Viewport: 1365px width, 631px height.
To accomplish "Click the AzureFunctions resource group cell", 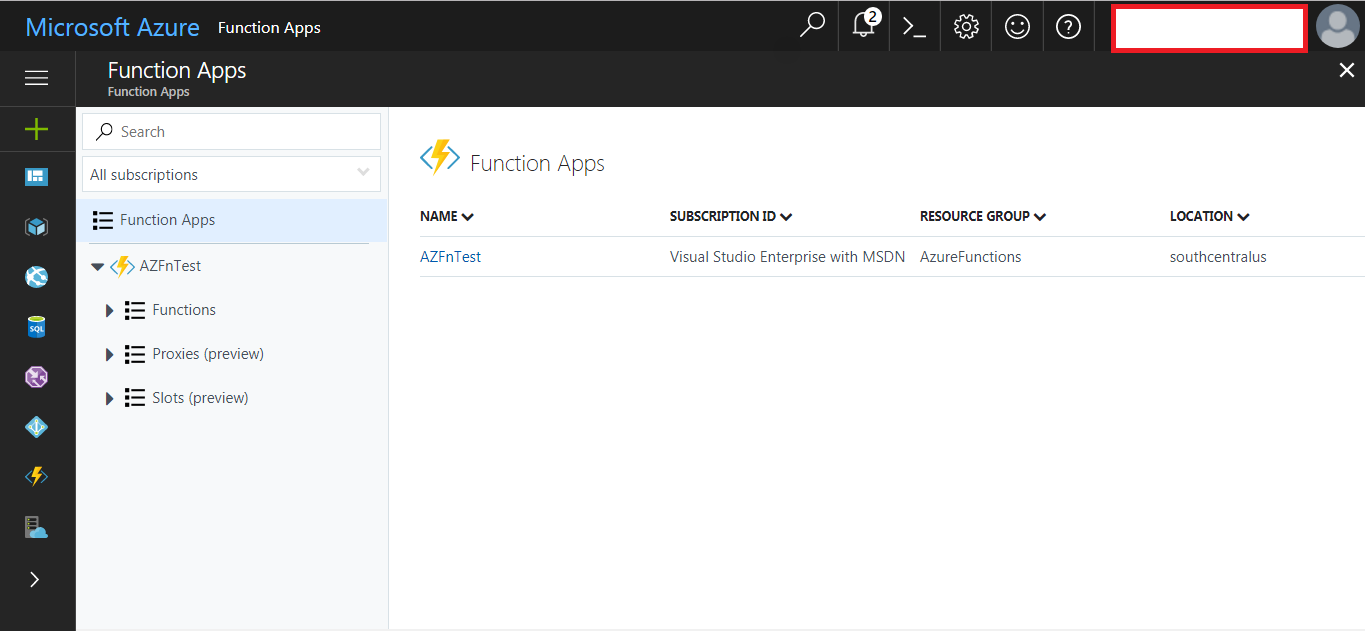I will pos(971,257).
